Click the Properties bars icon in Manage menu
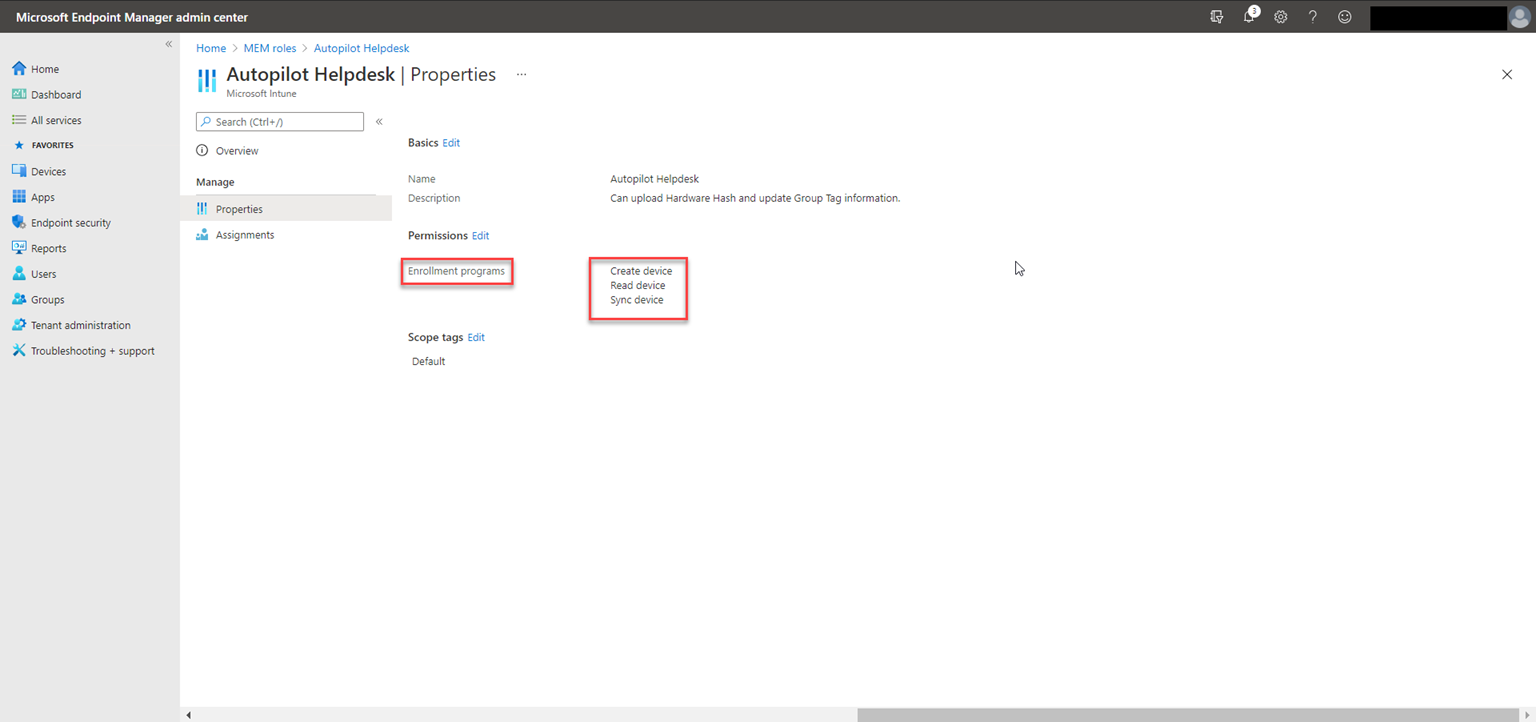 (203, 209)
